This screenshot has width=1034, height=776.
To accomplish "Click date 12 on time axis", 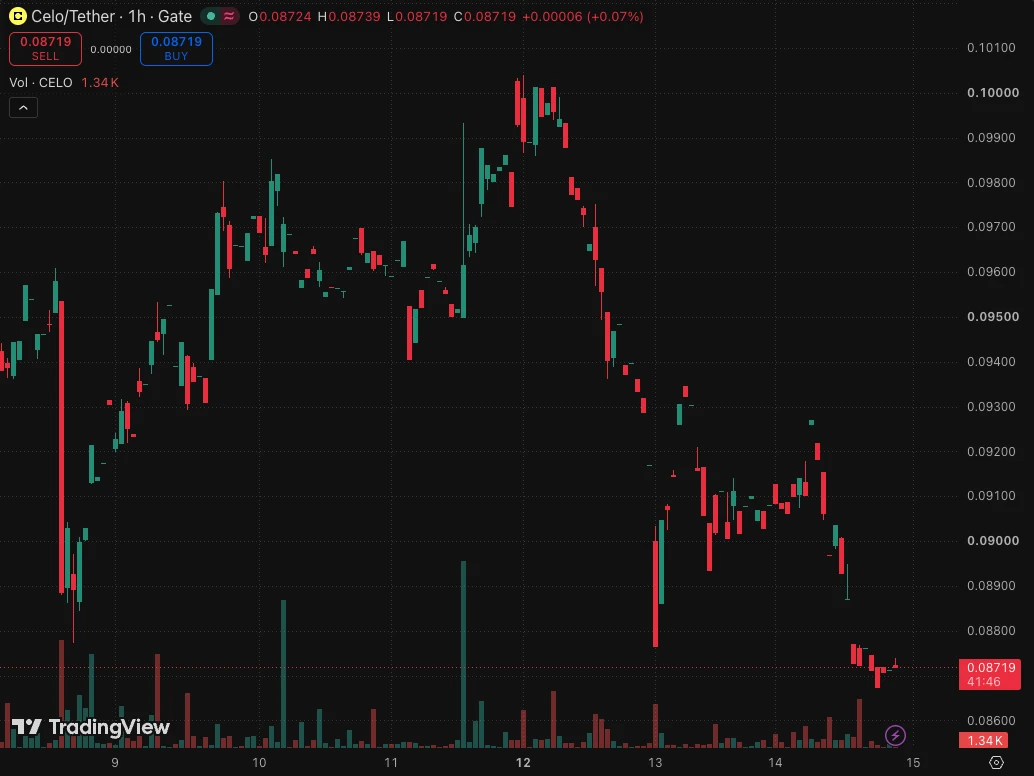I will click(x=523, y=763).
